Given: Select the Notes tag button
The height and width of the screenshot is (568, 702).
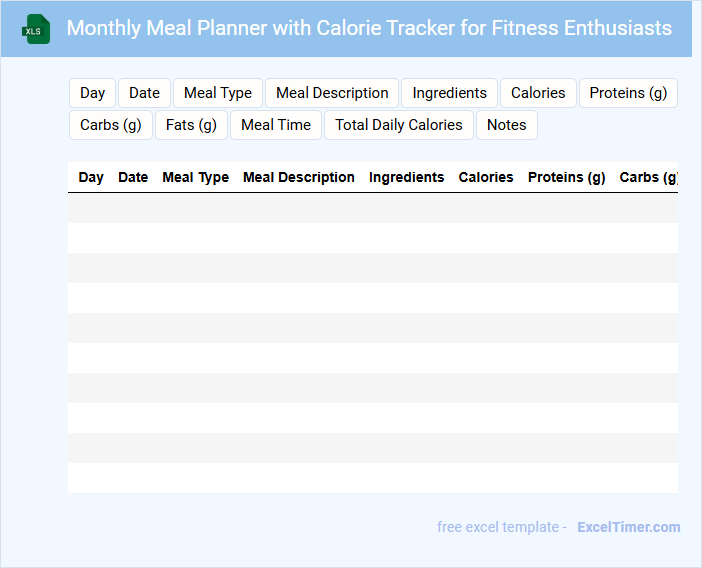Looking at the screenshot, I should point(507,125).
